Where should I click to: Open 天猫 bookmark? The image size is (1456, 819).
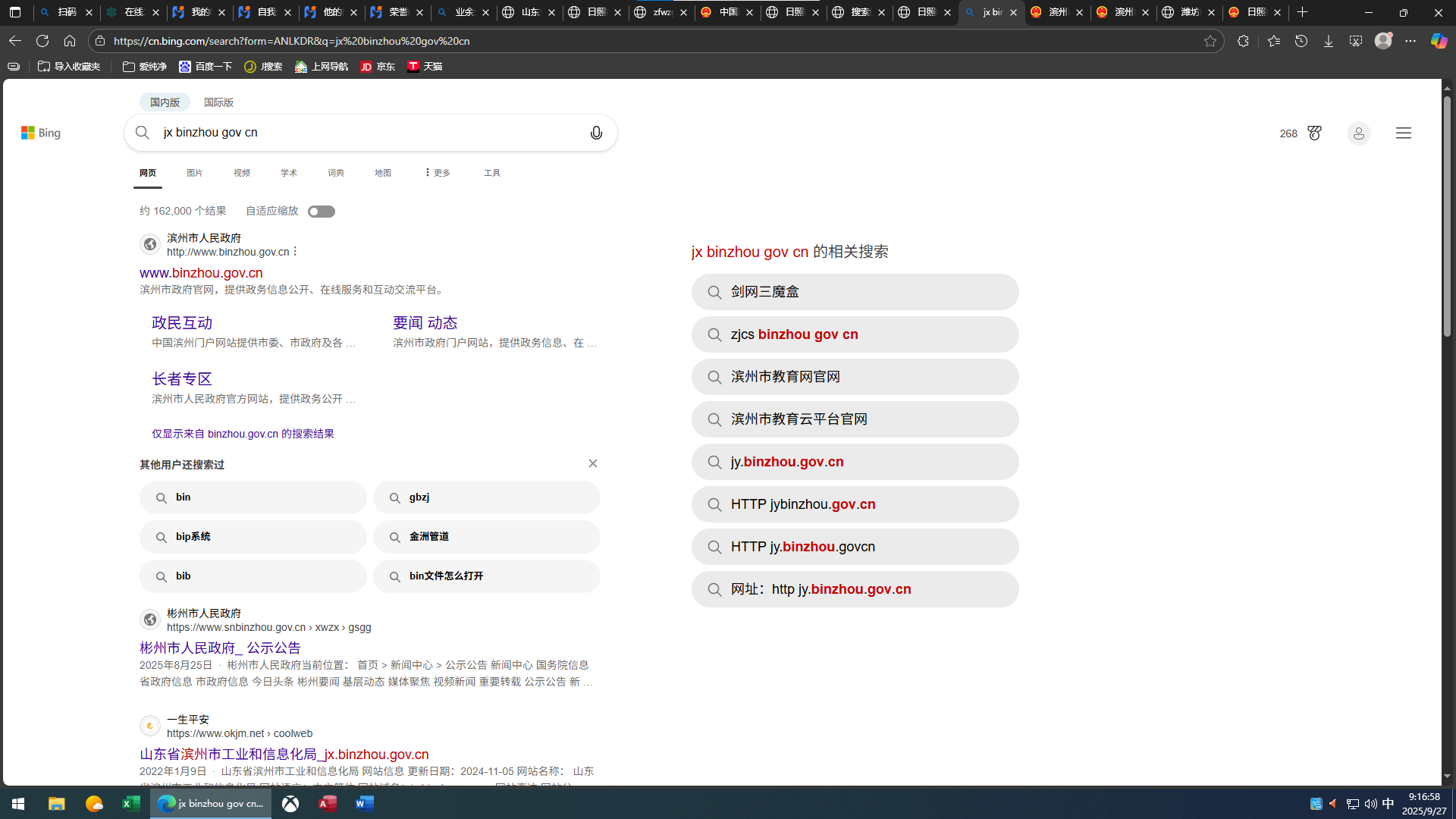(x=425, y=67)
